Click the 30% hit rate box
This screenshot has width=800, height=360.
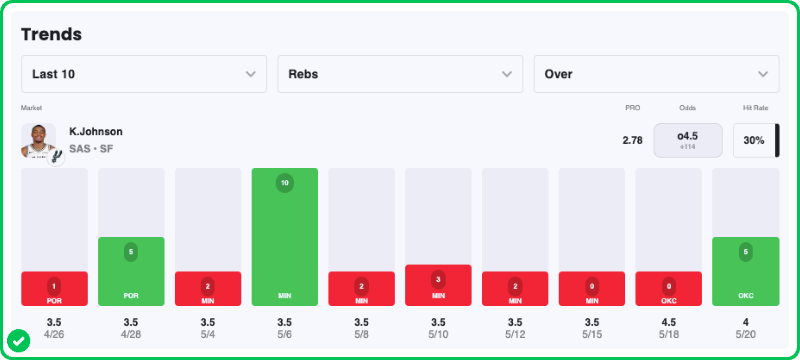754,140
